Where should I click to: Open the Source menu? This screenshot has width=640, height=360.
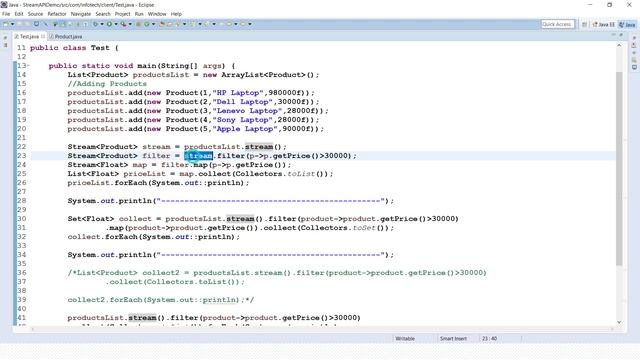pyautogui.click(x=35, y=14)
